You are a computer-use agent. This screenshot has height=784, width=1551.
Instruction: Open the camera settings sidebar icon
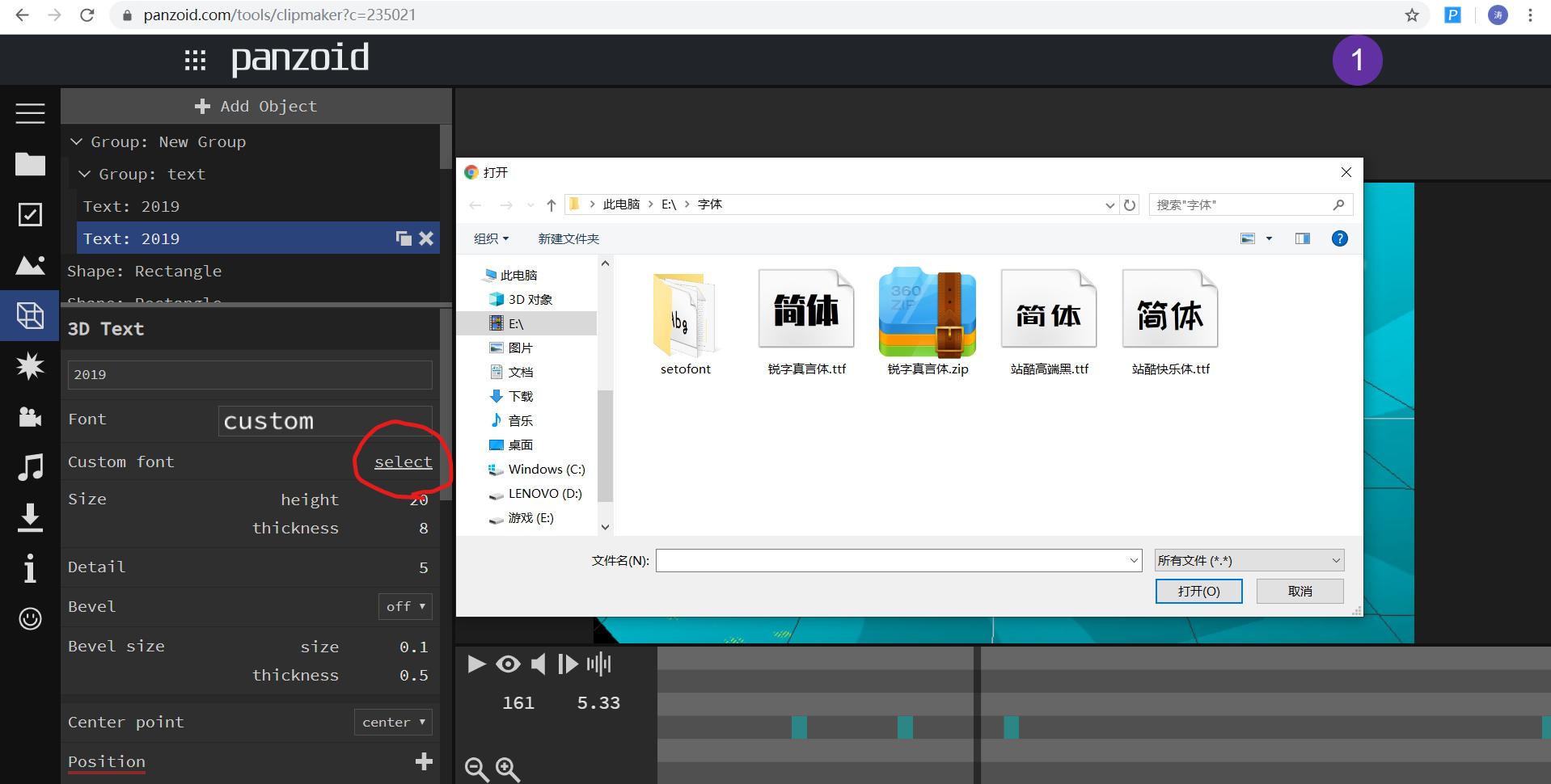point(30,417)
